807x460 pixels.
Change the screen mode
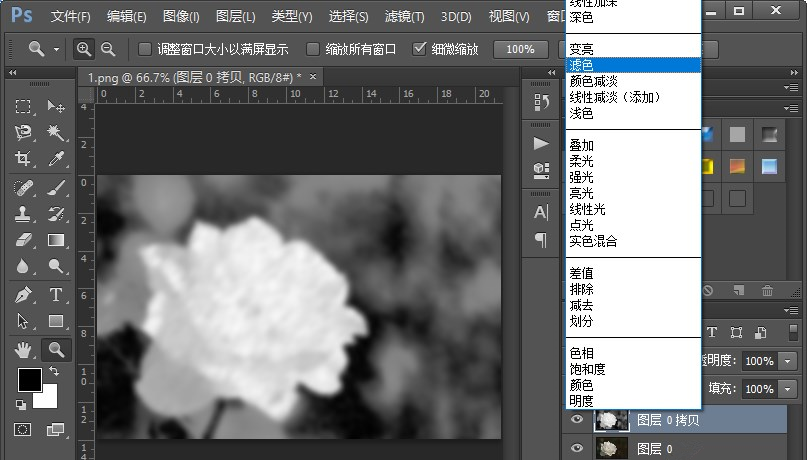(55, 429)
